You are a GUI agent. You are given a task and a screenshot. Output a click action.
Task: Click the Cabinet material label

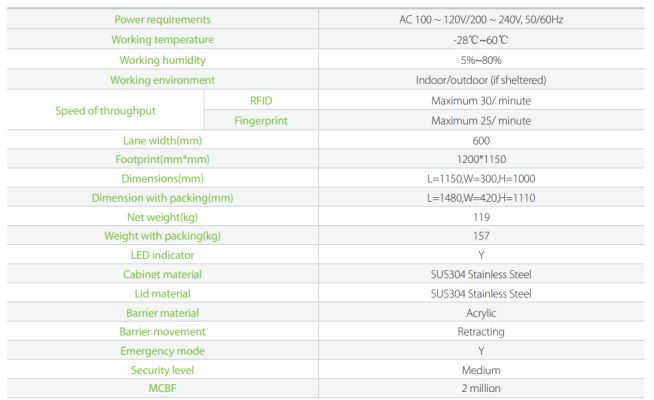[162, 274]
